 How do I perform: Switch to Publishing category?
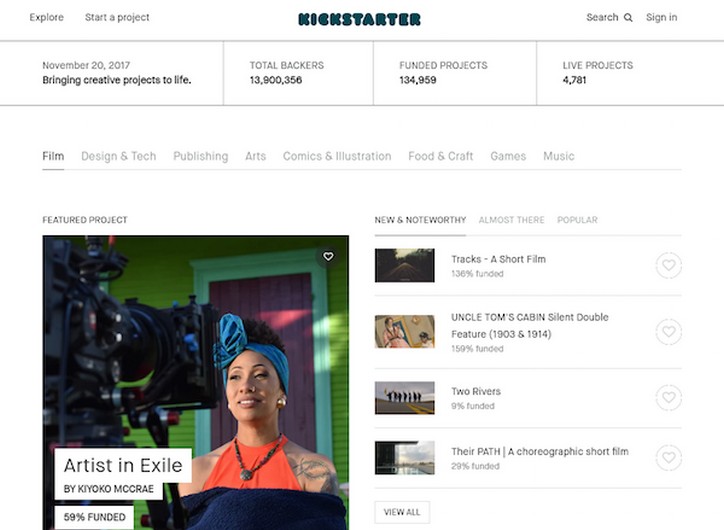pos(201,157)
